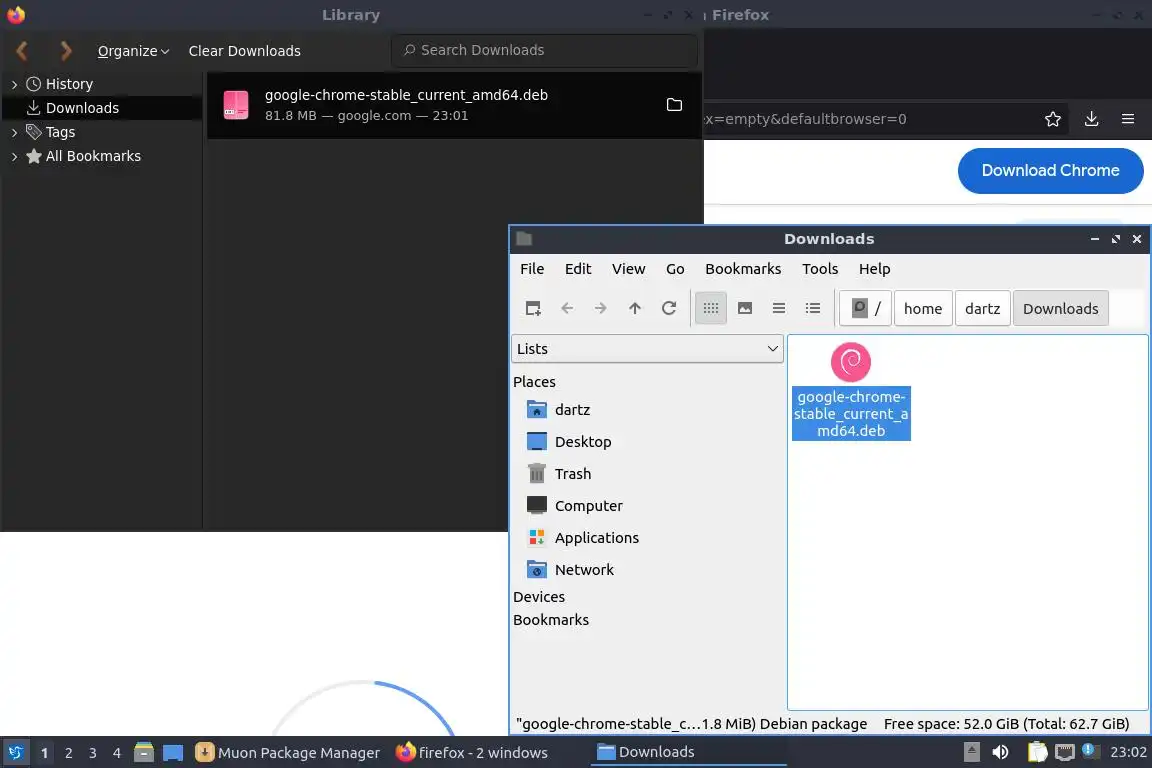The width and height of the screenshot is (1152, 768).
Task: Open the Organize dropdown menu
Action: [x=133, y=51]
